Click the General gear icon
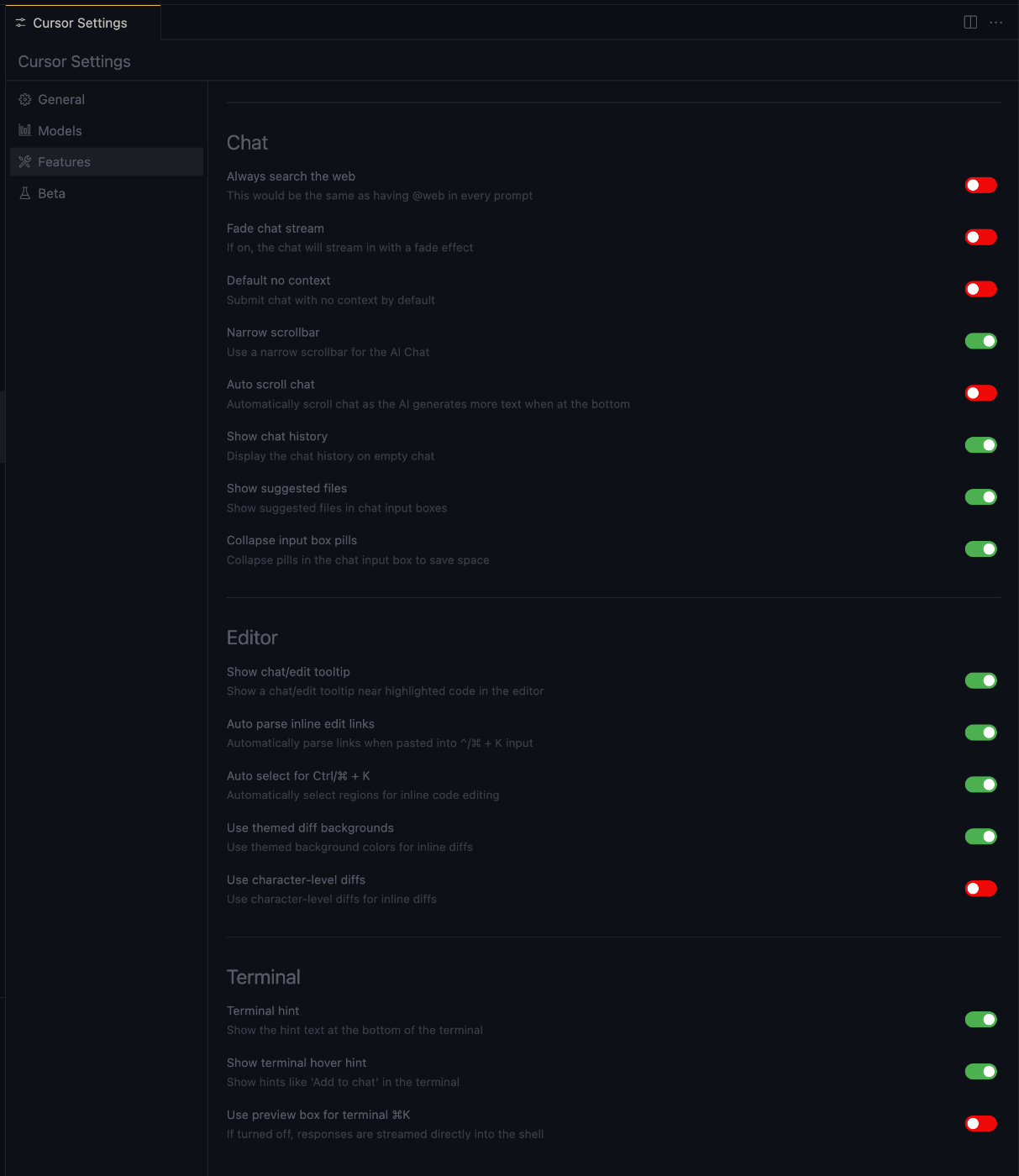Viewport: 1019px width, 1176px height. tap(25, 99)
